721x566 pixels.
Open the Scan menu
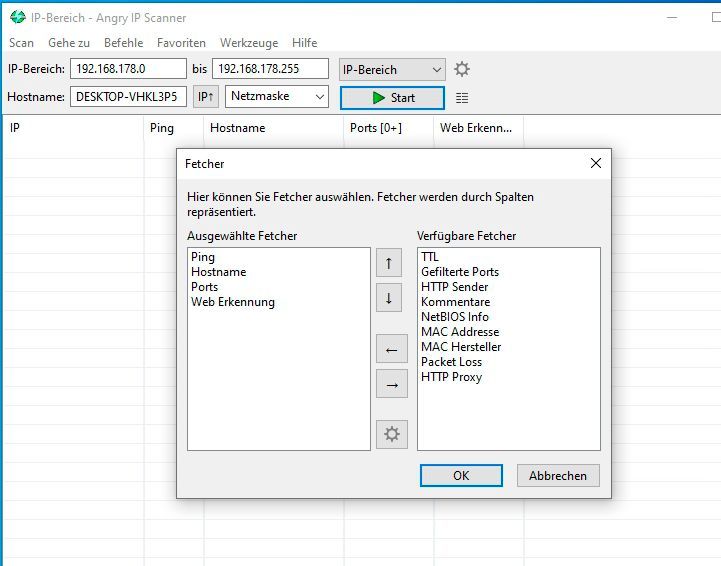(x=21, y=43)
